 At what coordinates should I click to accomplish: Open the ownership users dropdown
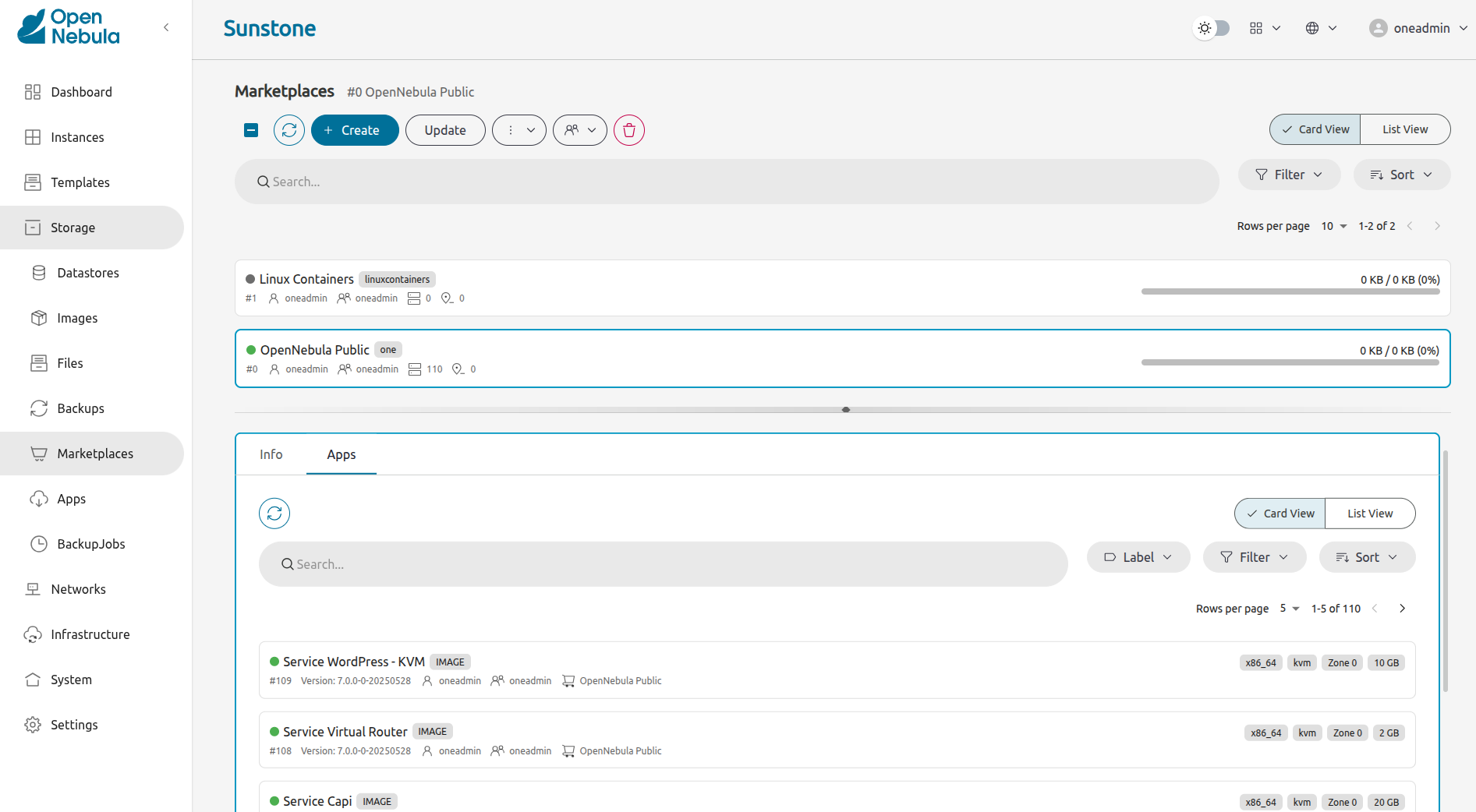click(x=580, y=130)
